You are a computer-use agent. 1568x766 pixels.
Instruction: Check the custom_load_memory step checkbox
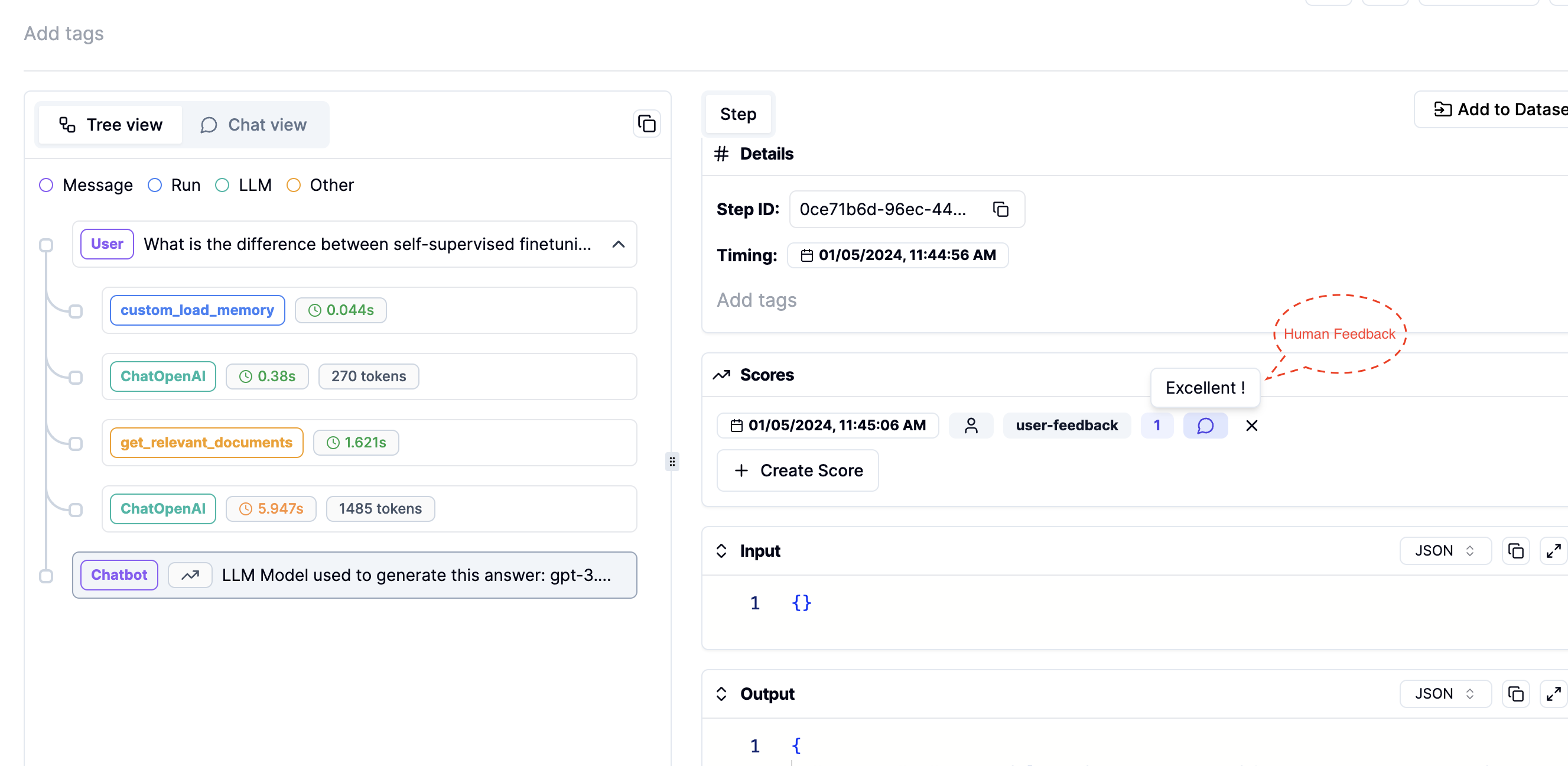tap(76, 311)
